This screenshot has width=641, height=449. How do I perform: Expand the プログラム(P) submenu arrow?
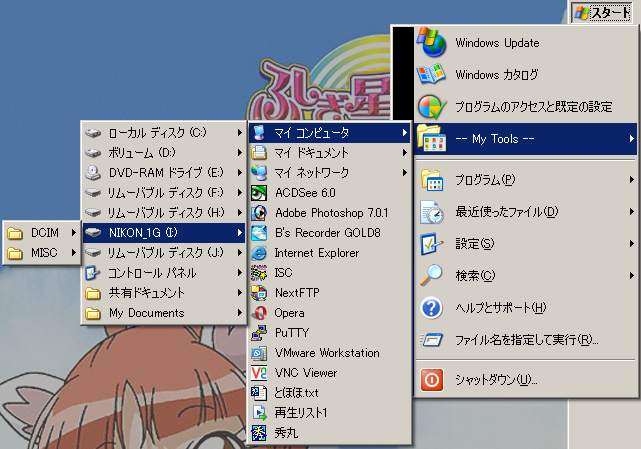pyautogui.click(x=631, y=180)
